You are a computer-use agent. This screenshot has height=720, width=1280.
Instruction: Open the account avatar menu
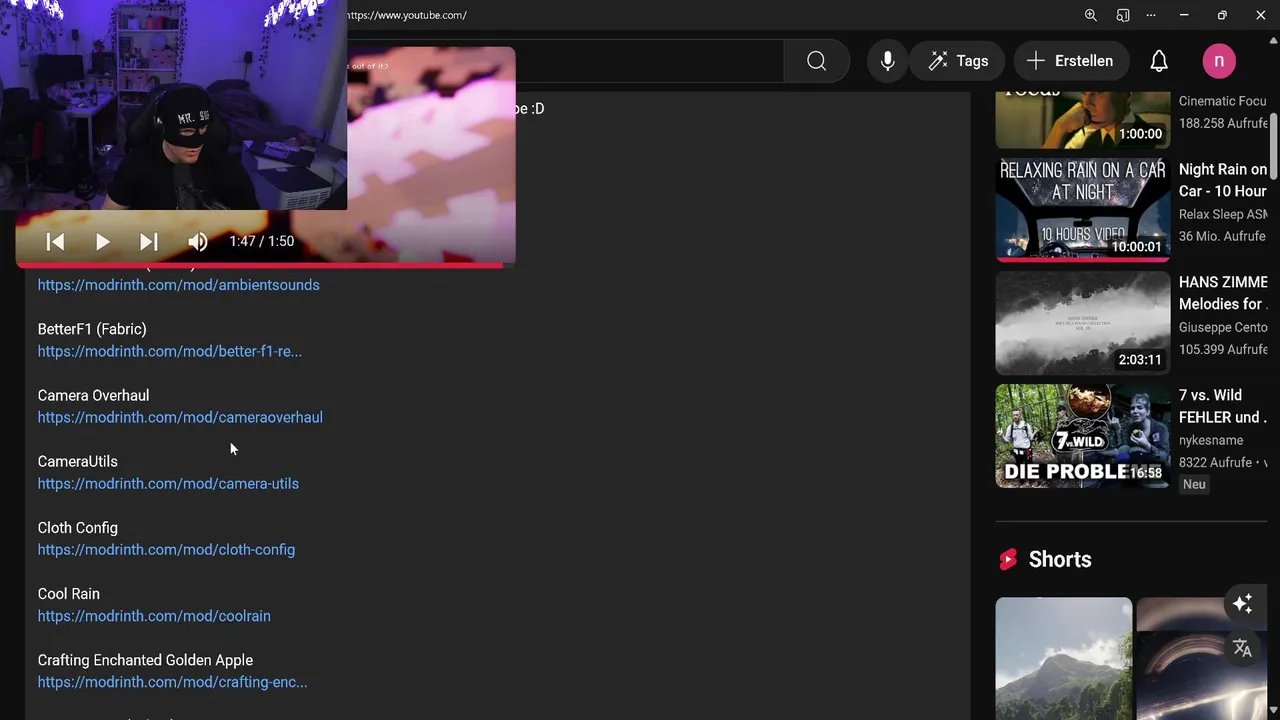(1219, 61)
